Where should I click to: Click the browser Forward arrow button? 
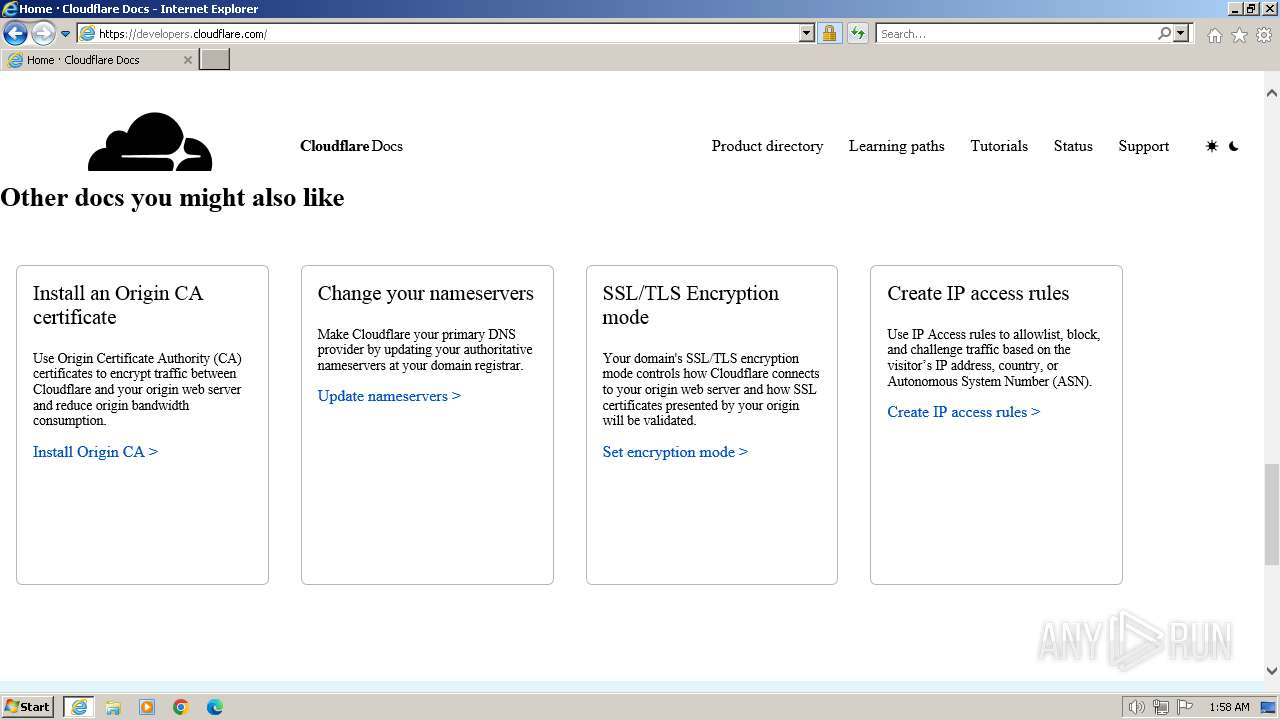click(x=43, y=33)
